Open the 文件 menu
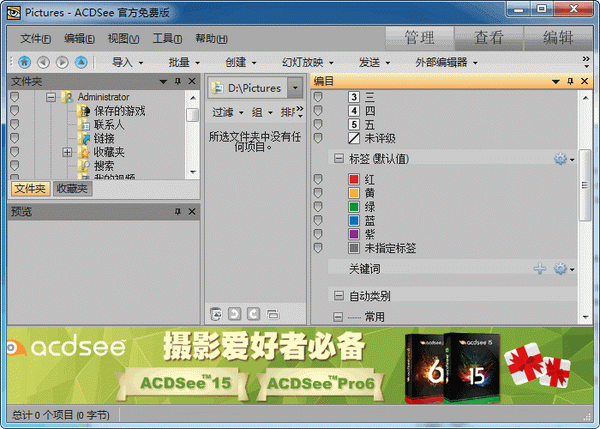Screen dimensions: 600x429 (x=35, y=38)
